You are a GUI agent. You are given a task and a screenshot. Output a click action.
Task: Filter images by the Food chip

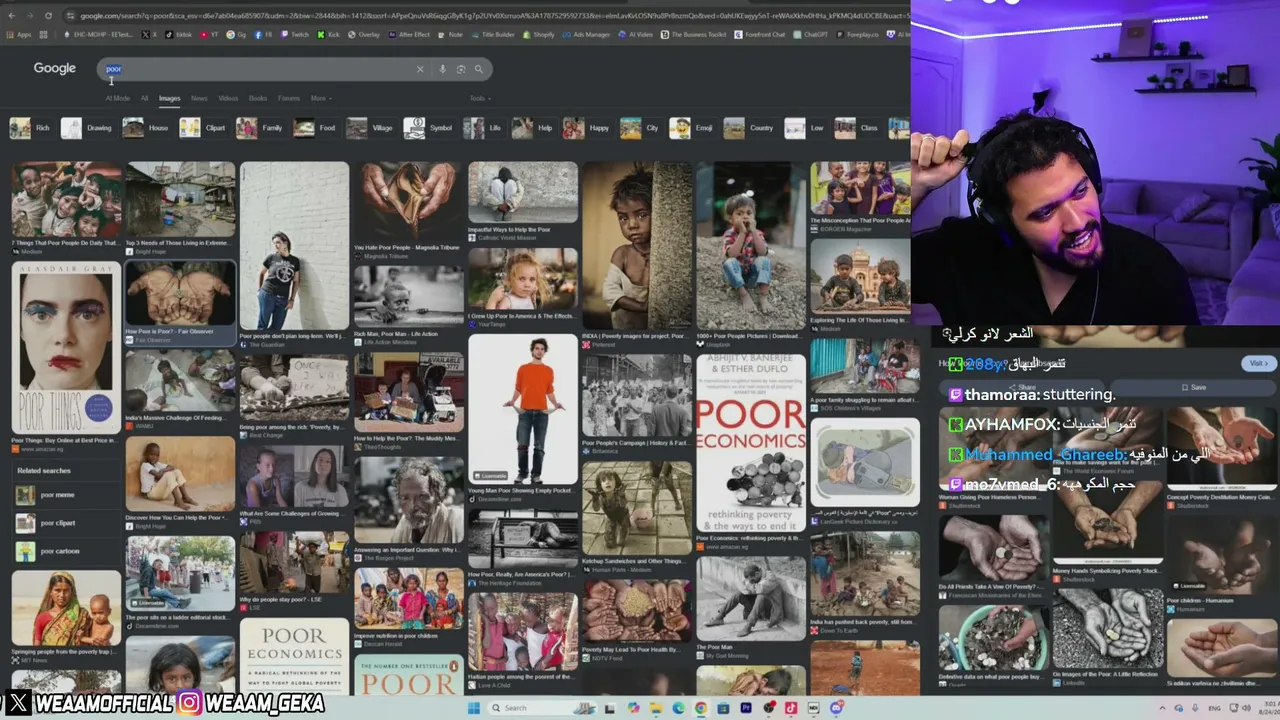pos(315,128)
